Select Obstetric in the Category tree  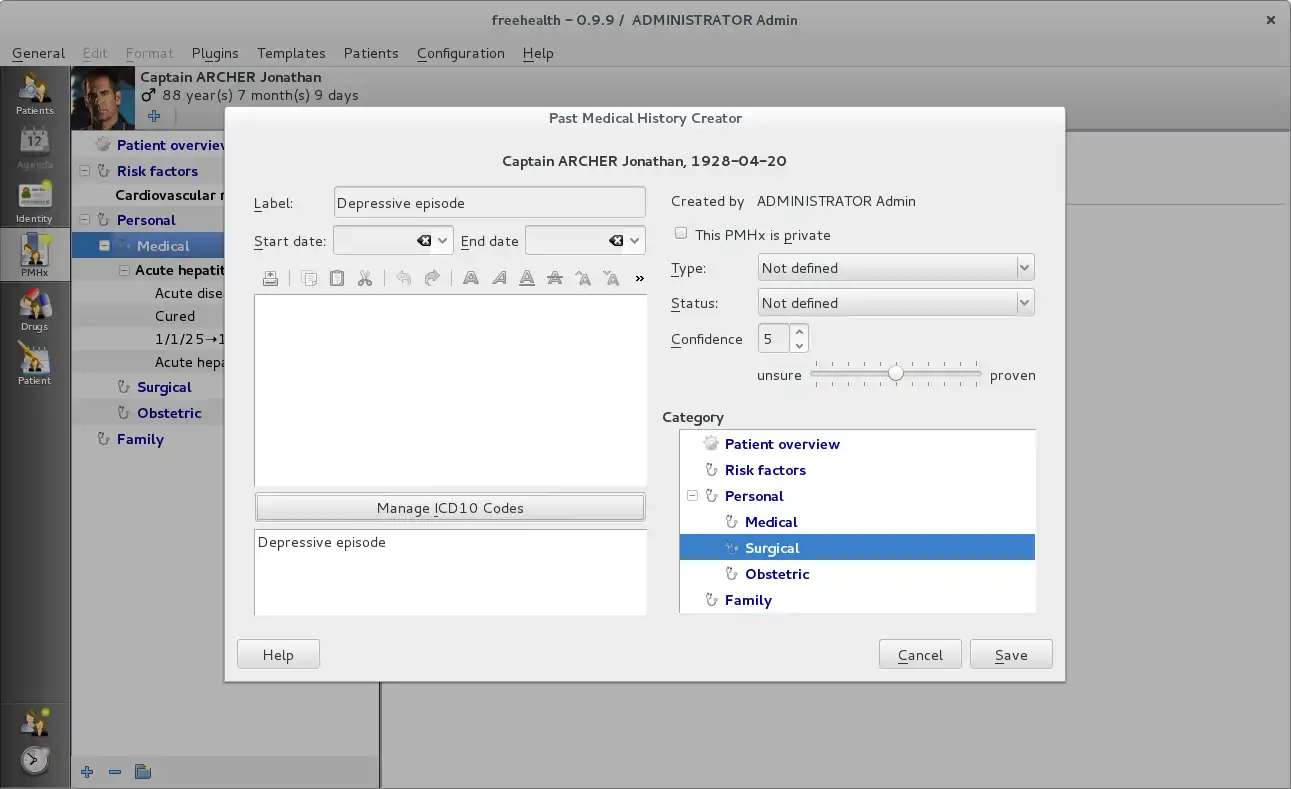pos(776,574)
